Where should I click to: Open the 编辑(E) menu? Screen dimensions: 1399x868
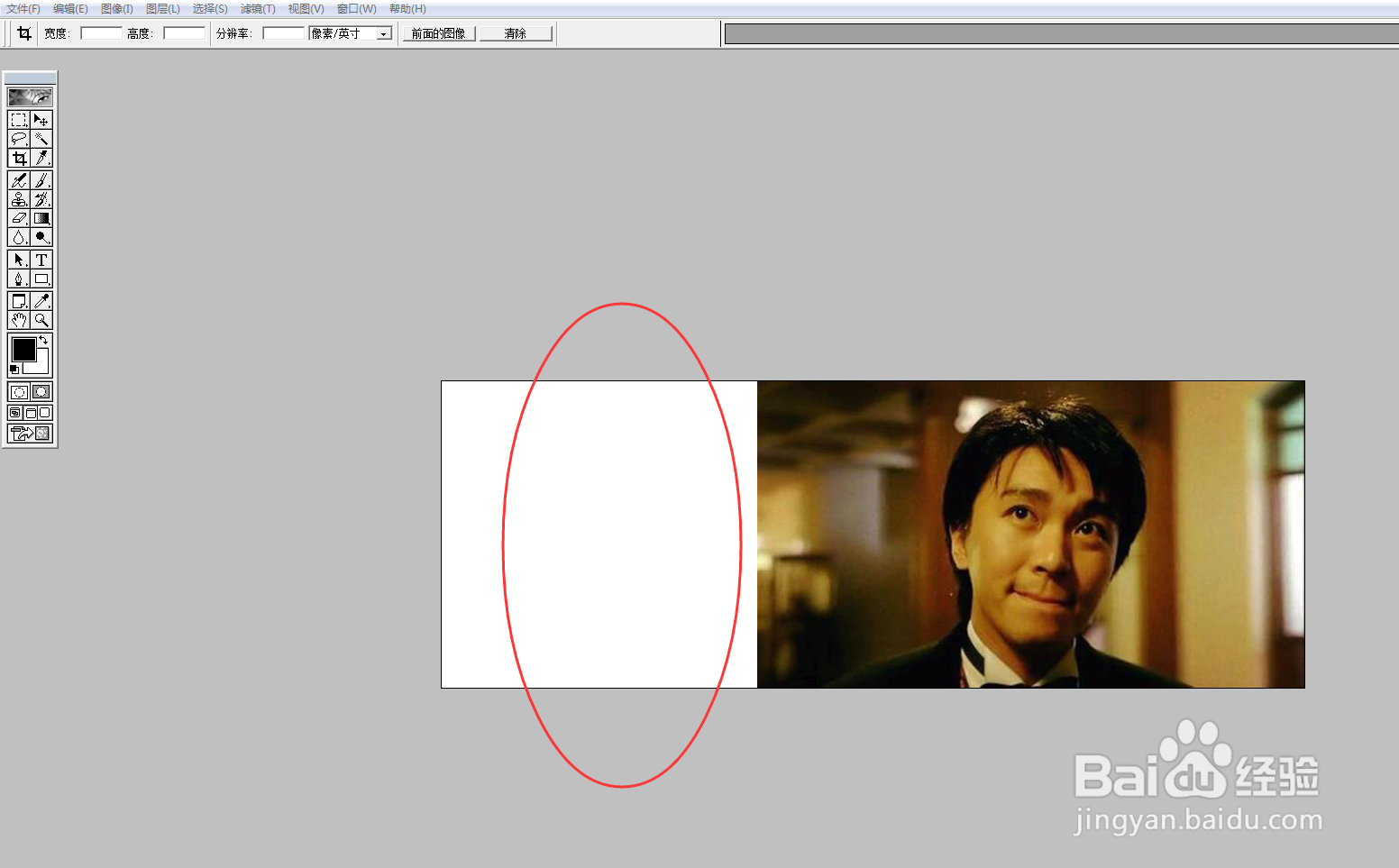pyautogui.click(x=70, y=9)
